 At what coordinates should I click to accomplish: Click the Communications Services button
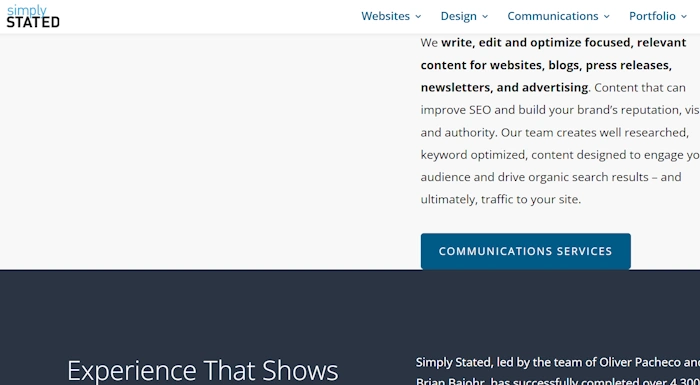[525, 251]
